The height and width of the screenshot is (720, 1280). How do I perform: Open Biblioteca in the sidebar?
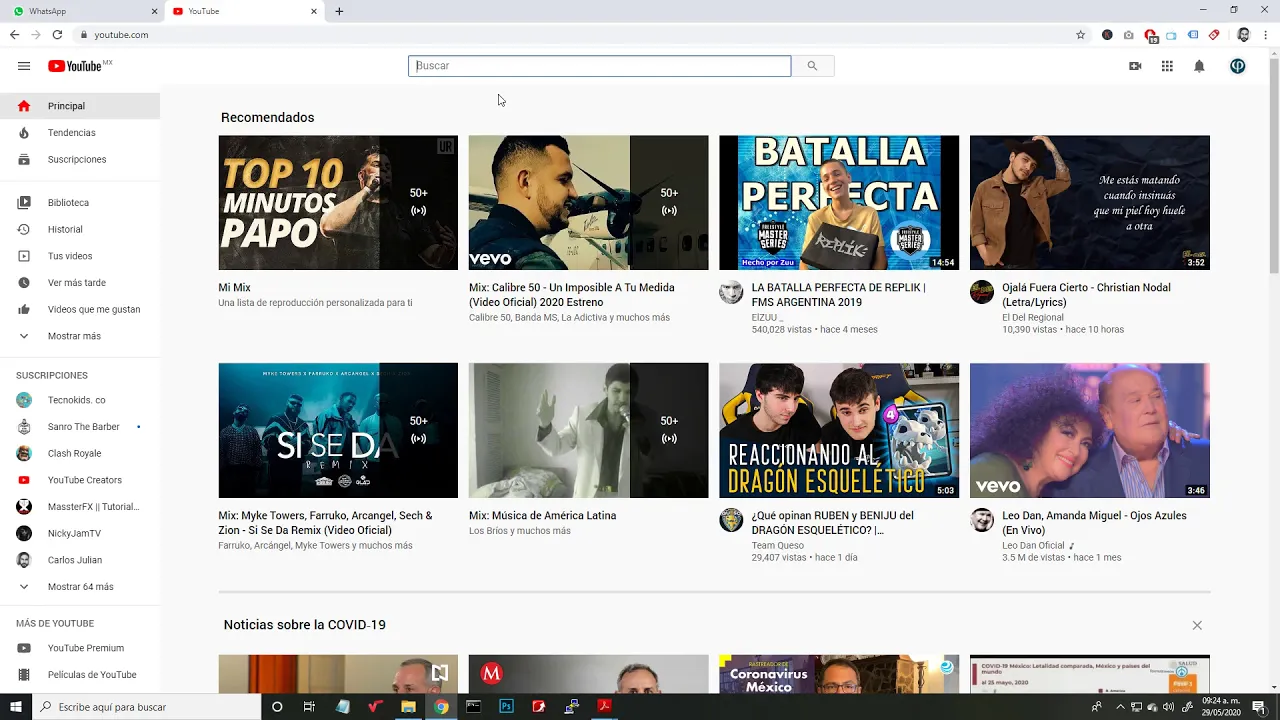click(80, 203)
